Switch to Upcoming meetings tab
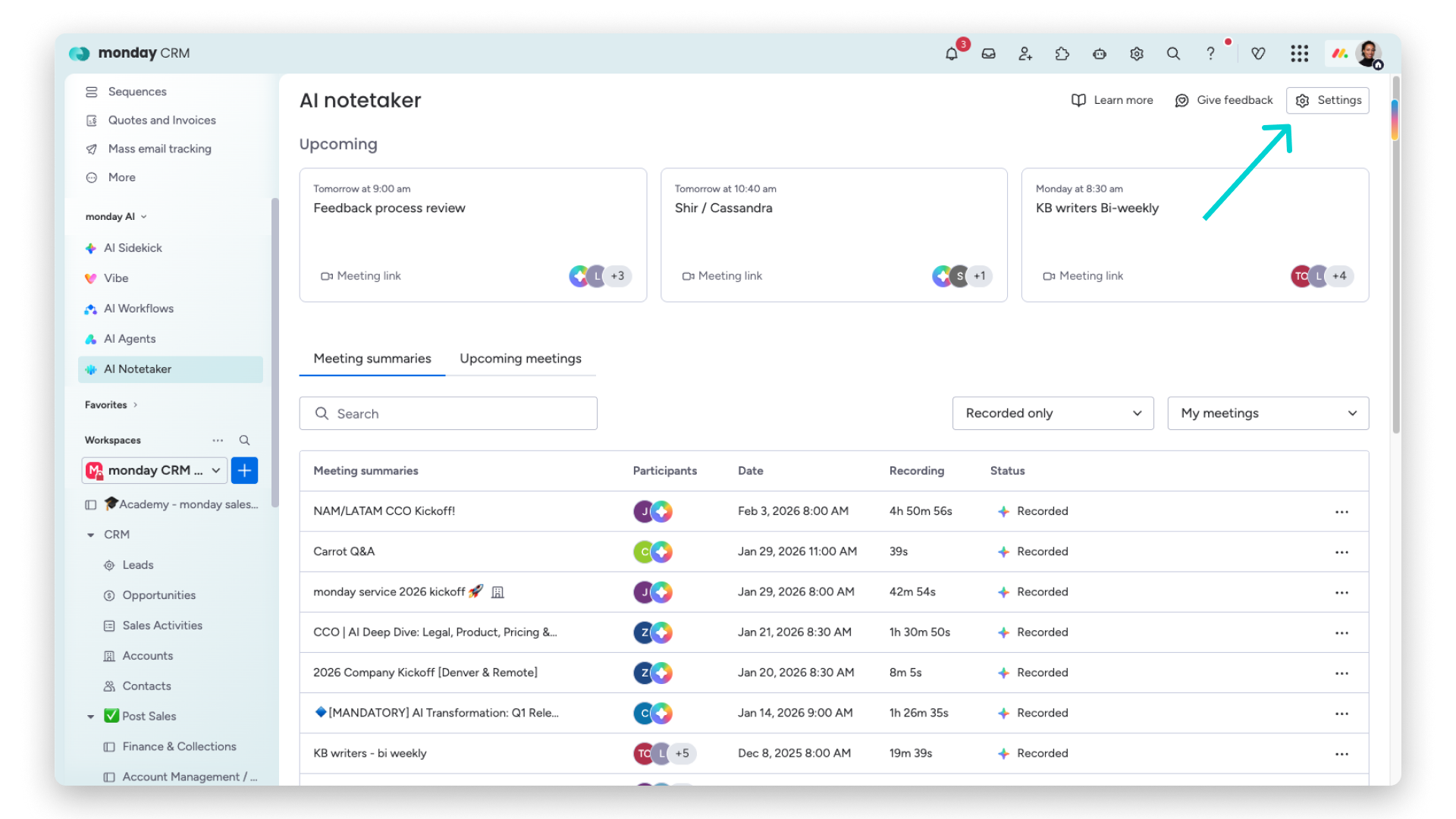This screenshot has height=819, width=1456. click(x=520, y=359)
